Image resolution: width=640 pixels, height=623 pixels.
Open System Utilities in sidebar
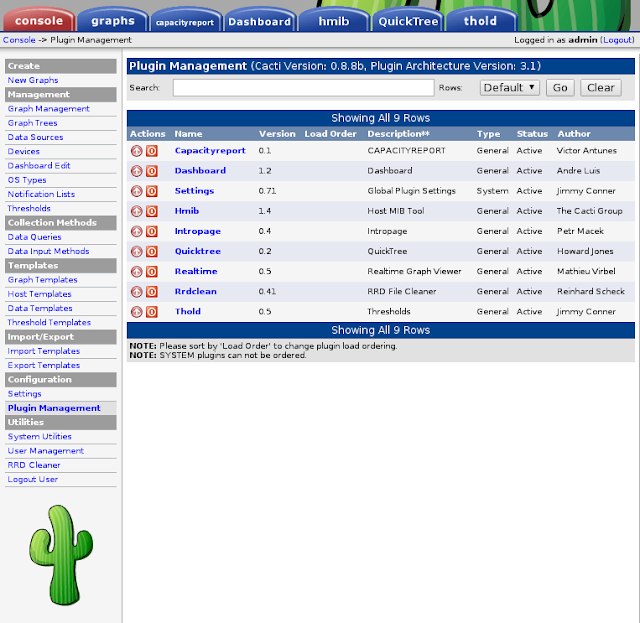point(40,437)
